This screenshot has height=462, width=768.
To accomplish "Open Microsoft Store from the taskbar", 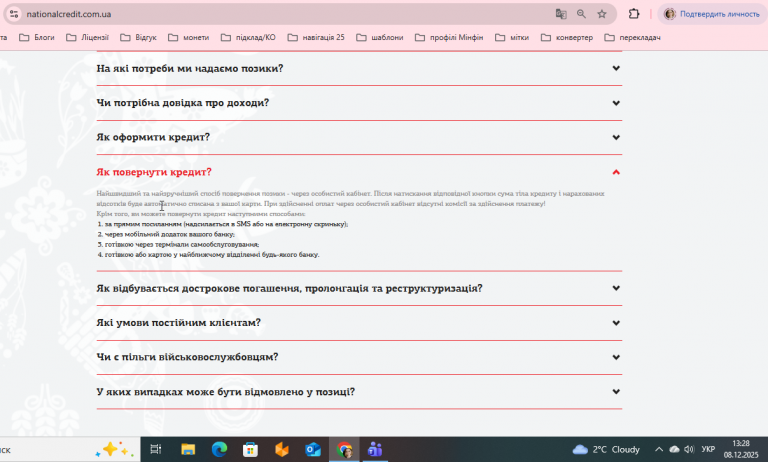I will pyautogui.click(x=250, y=449).
